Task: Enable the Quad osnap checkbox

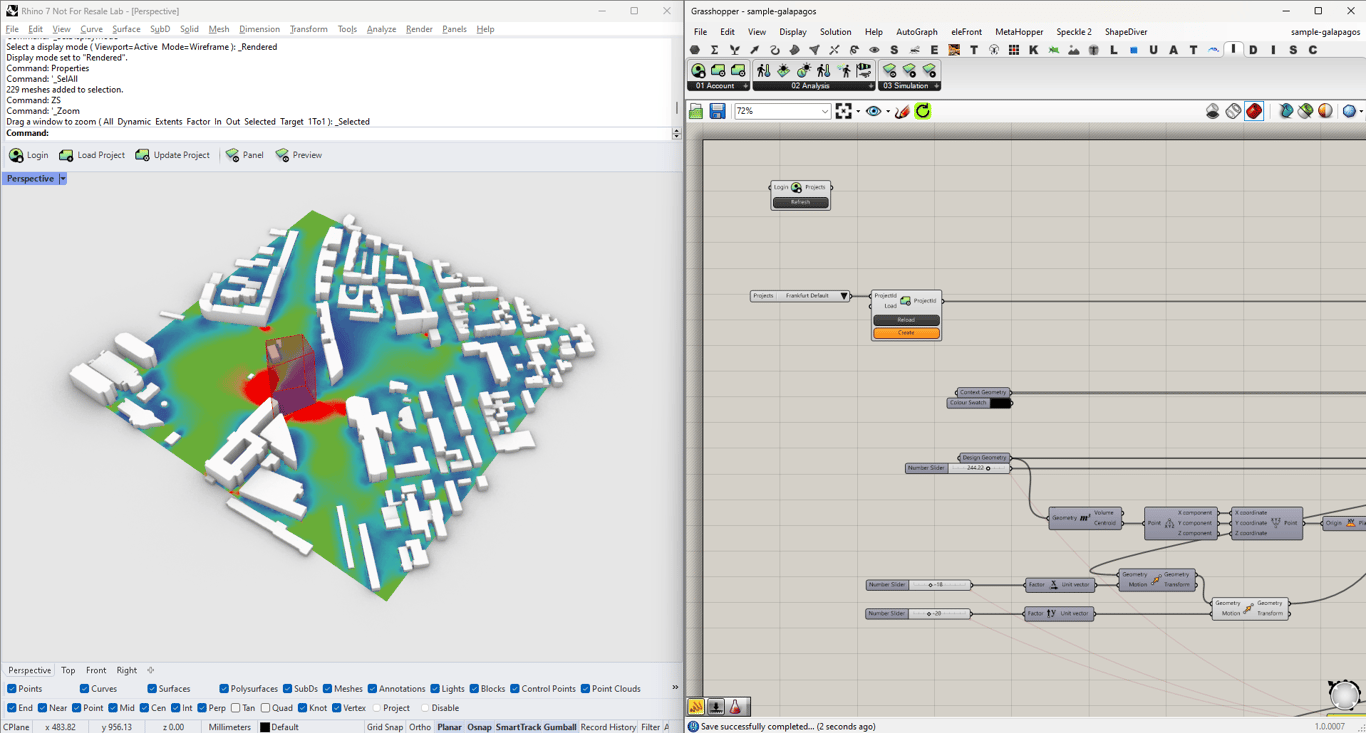Action: [265, 708]
